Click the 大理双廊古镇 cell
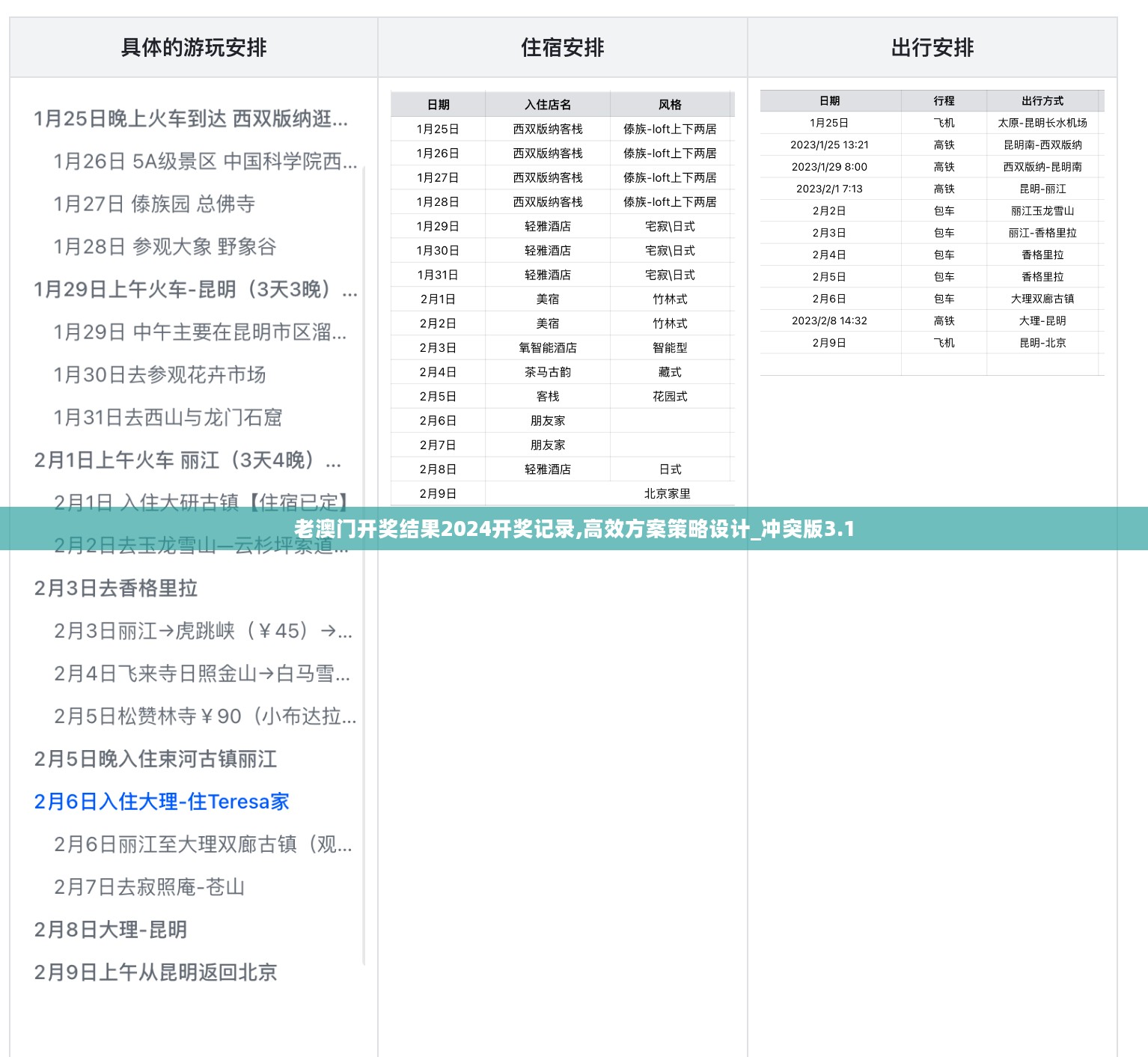Viewport: 1148px width, 1057px height. pyautogui.click(x=1042, y=299)
